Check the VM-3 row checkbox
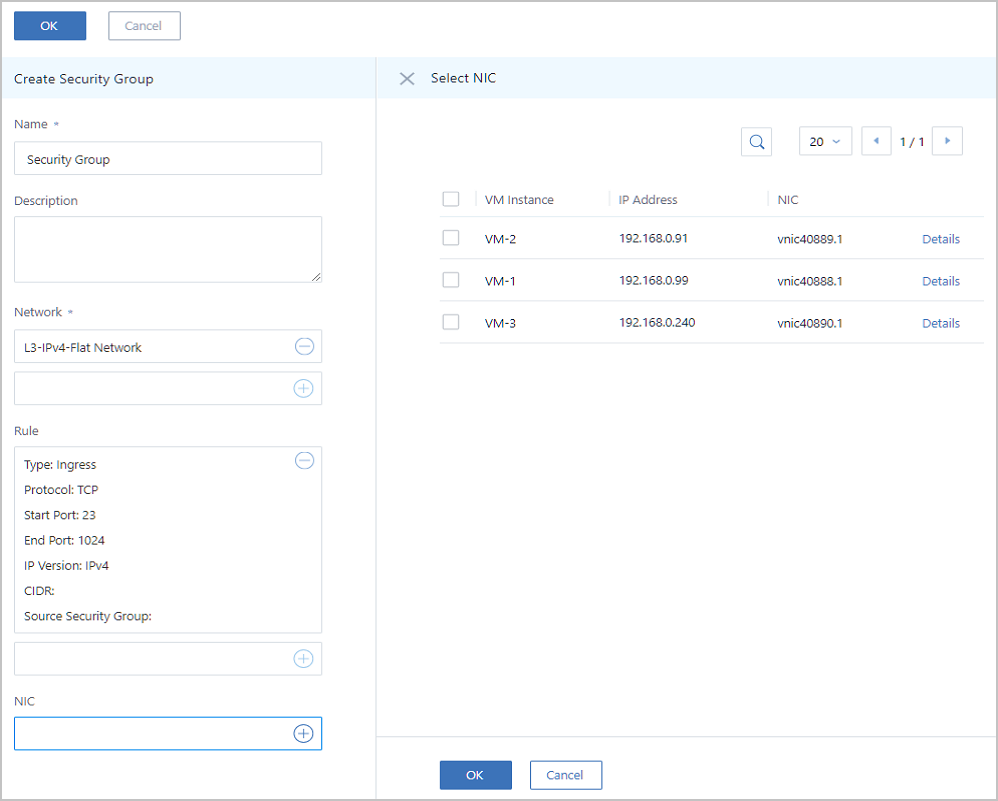998x801 pixels. click(x=451, y=322)
